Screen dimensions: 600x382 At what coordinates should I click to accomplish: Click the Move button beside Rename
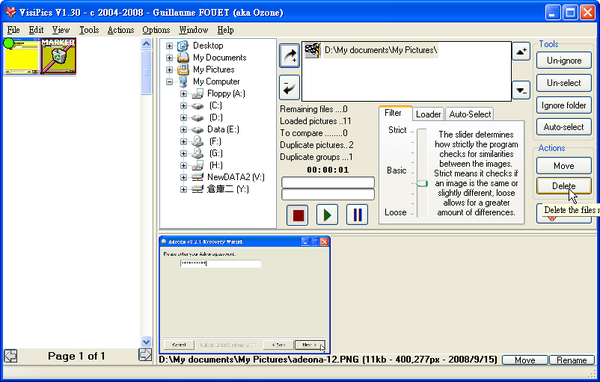(525, 360)
